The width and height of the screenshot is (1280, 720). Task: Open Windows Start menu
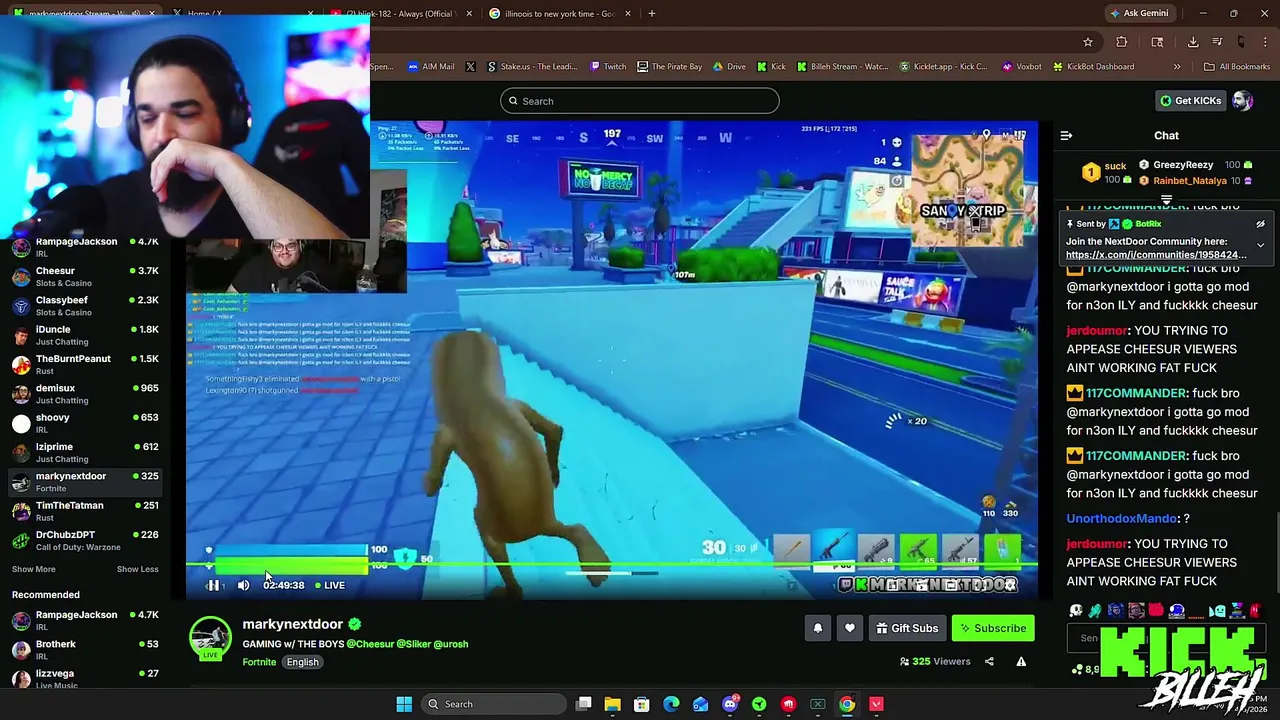click(x=404, y=704)
